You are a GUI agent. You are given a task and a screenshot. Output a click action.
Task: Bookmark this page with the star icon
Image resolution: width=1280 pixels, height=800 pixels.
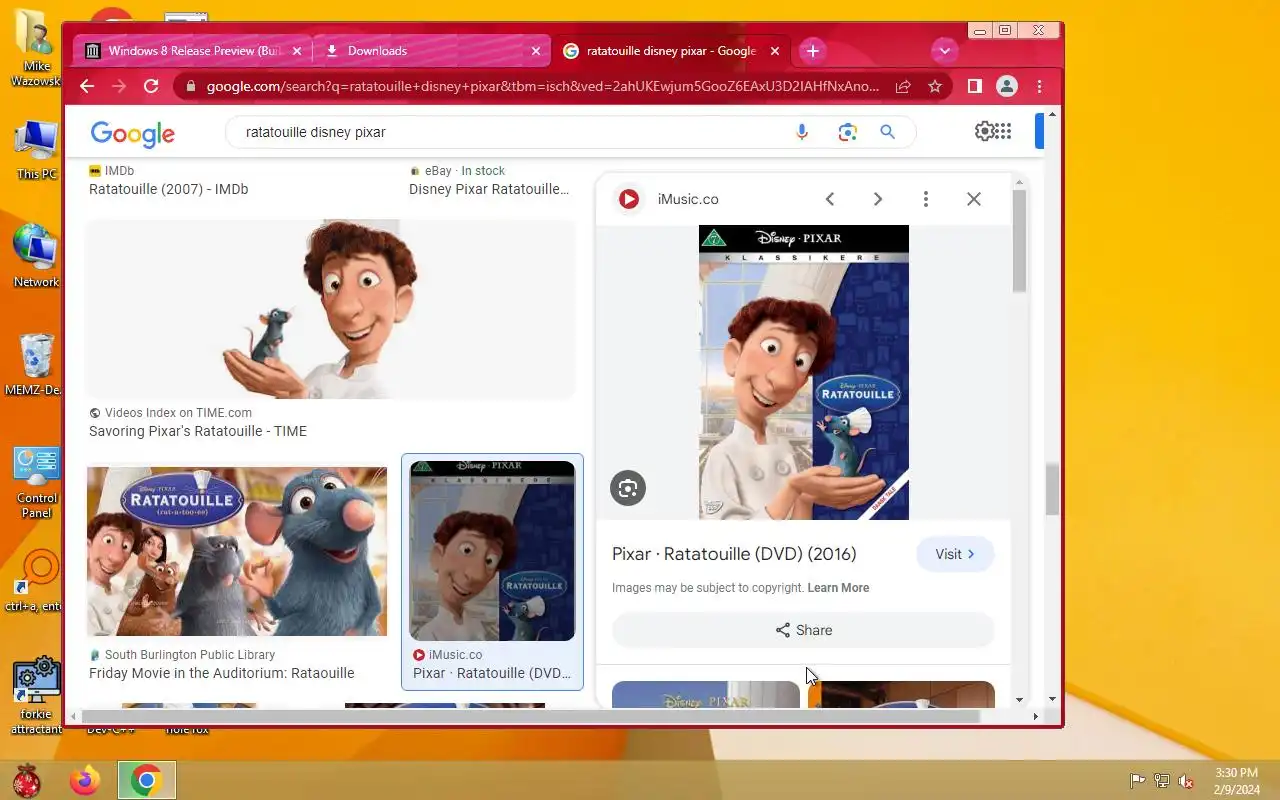coord(935,87)
